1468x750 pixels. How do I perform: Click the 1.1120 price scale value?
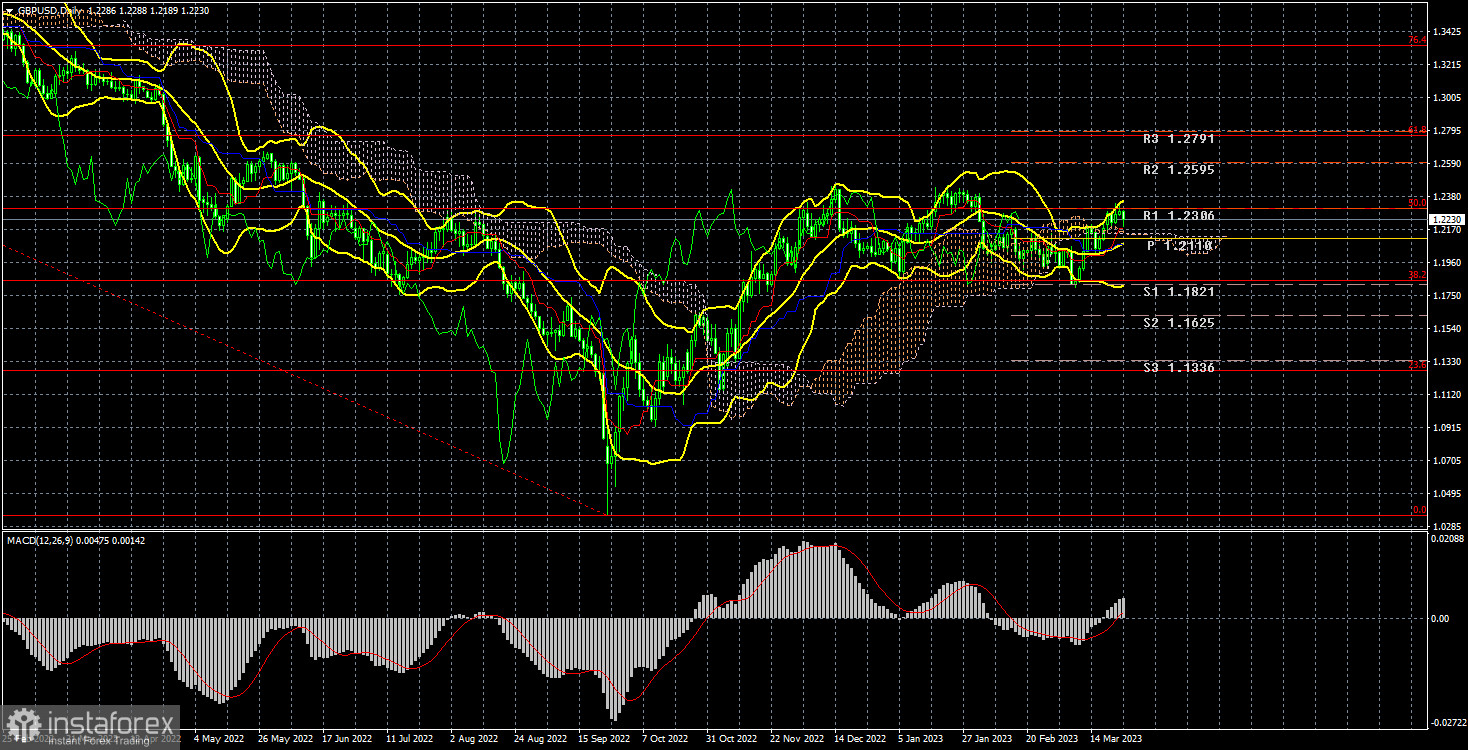coord(1447,395)
